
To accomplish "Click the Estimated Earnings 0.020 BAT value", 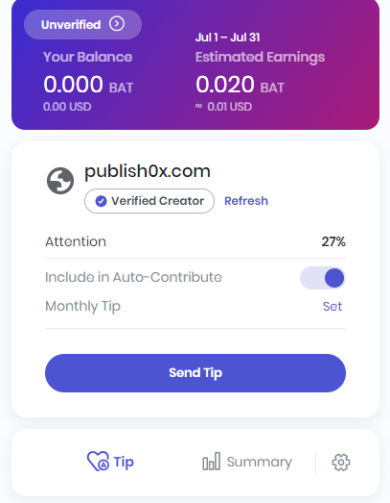I will tap(240, 84).
